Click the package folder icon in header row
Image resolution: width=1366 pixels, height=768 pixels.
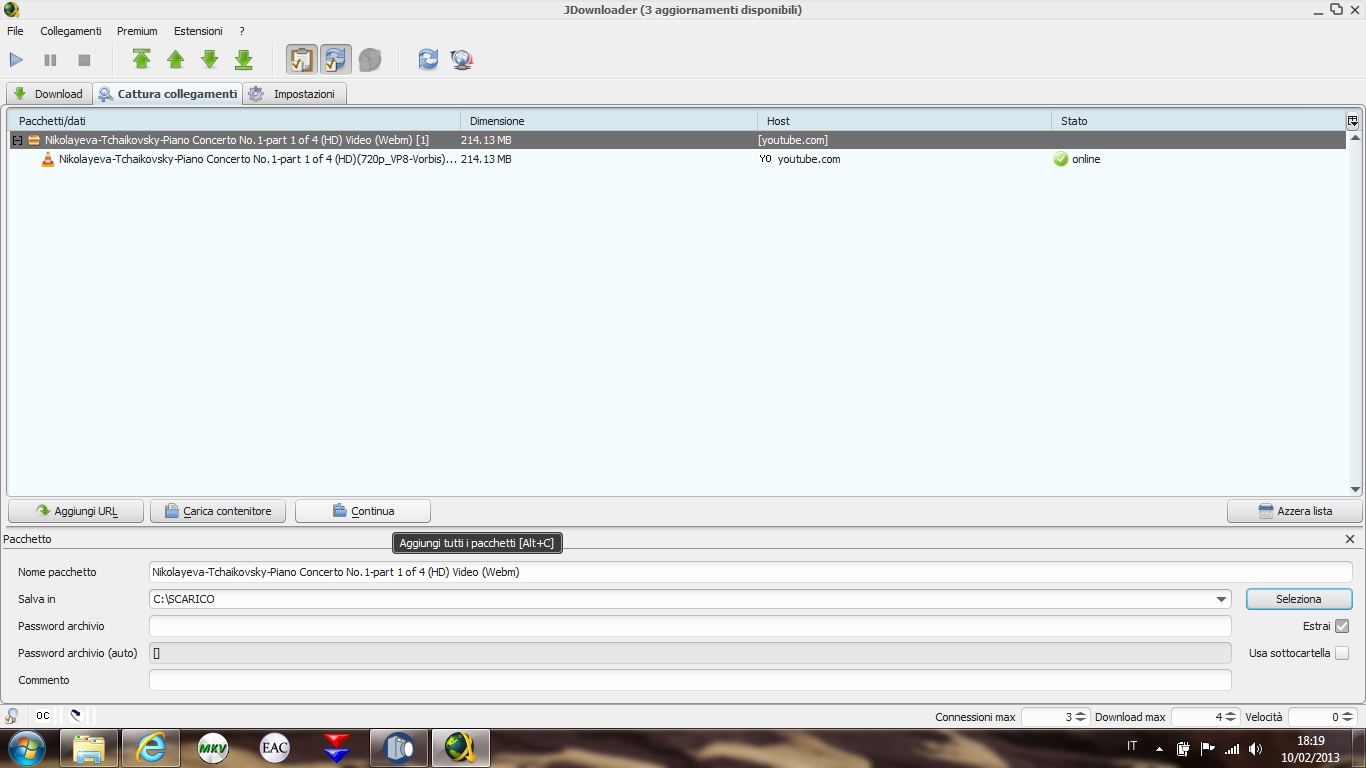(34, 140)
